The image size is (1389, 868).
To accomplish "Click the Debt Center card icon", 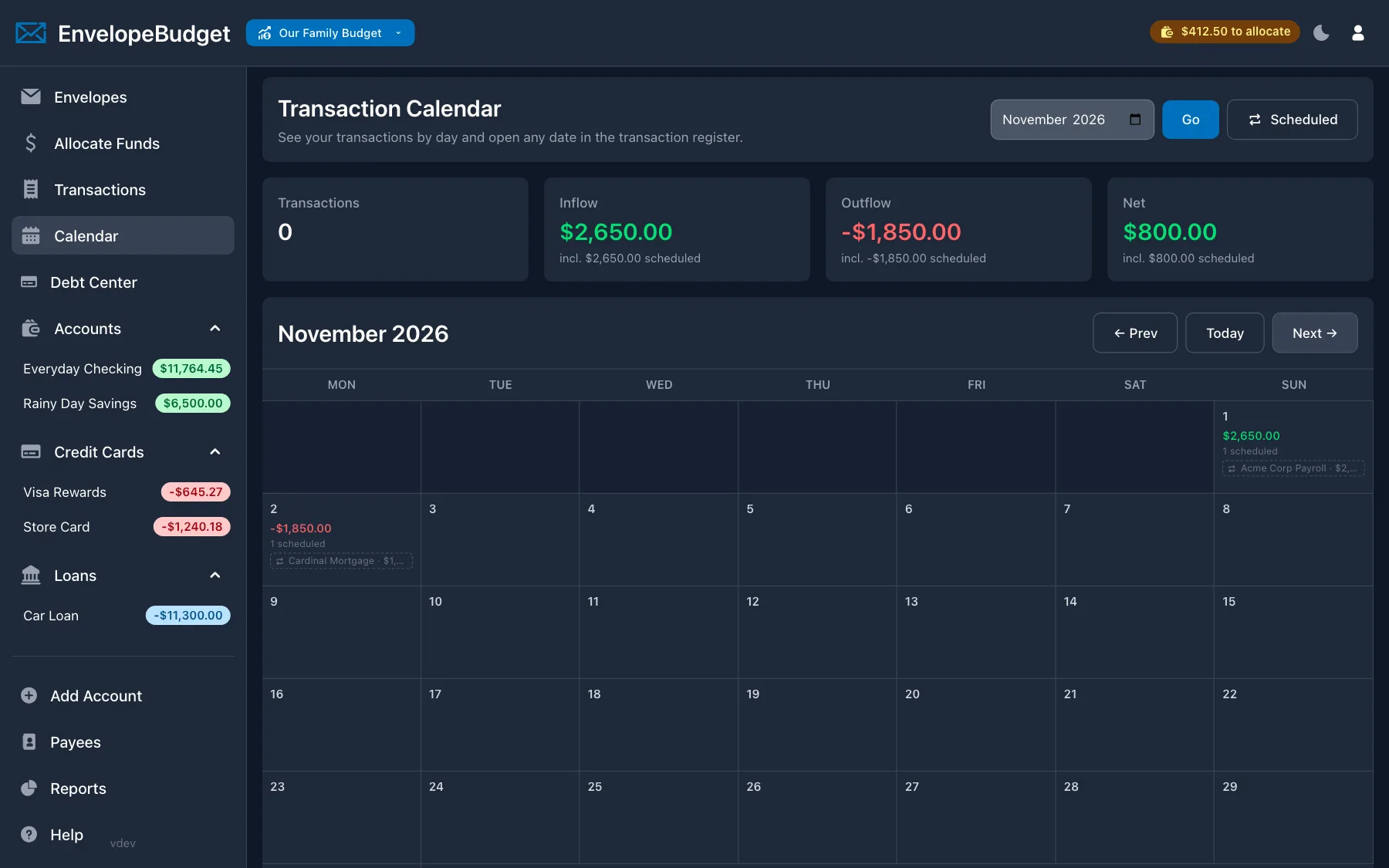I will pyautogui.click(x=29, y=282).
